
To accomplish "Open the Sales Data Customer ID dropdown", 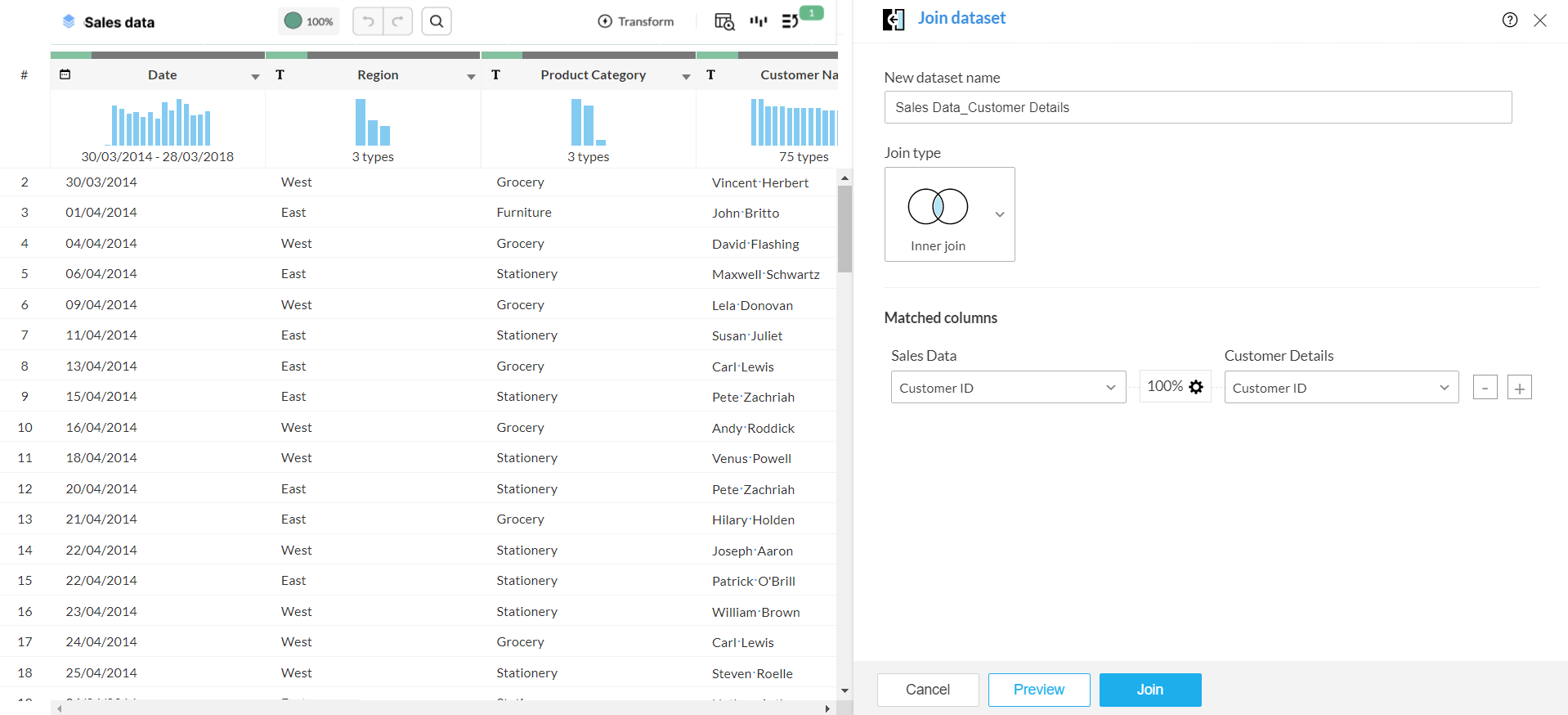I will (1008, 387).
